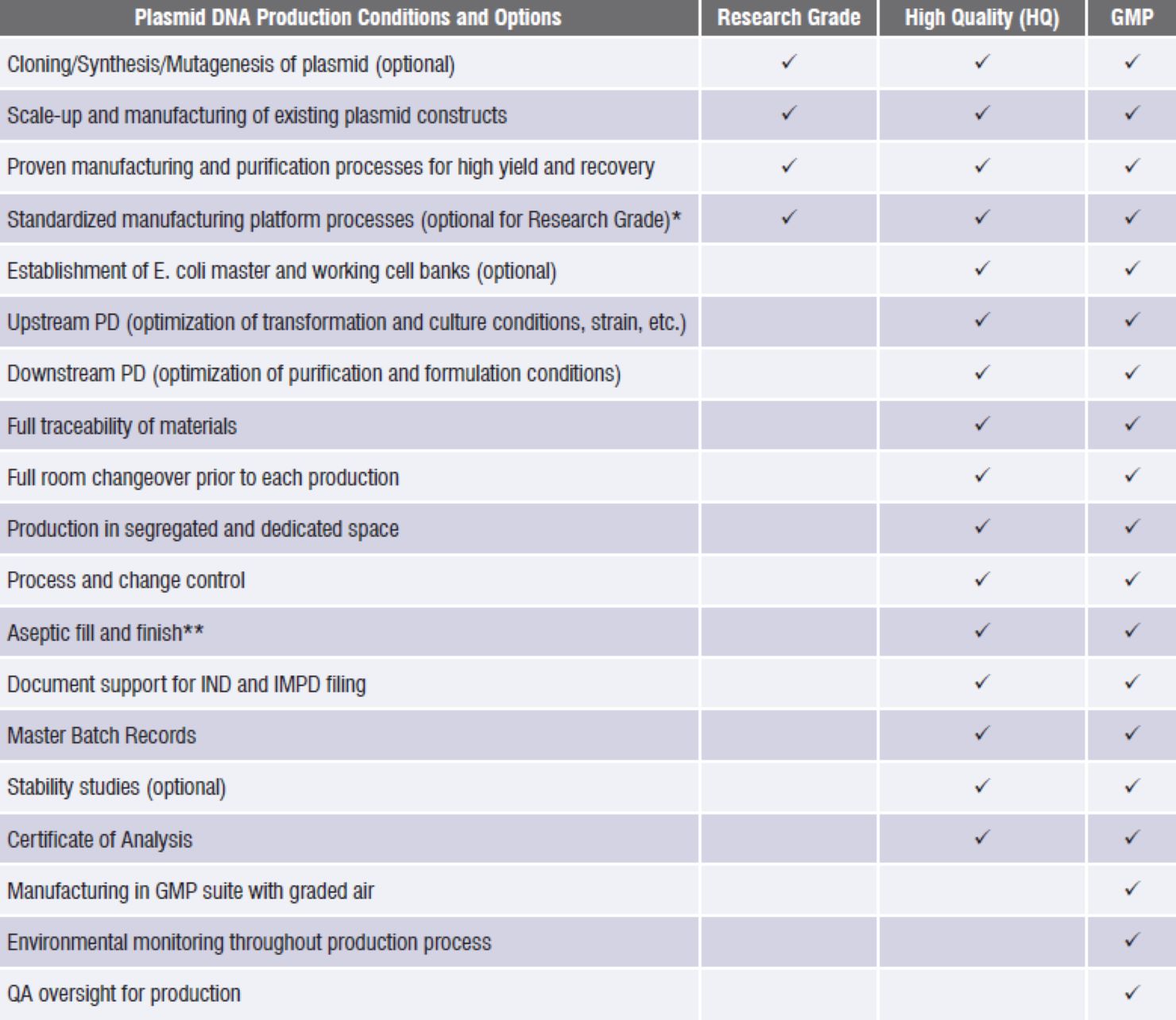The height and width of the screenshot is (1020, 1176).
Task: Click the Process and change control row label
Action: pyautogui.click(x=126, y=581)
